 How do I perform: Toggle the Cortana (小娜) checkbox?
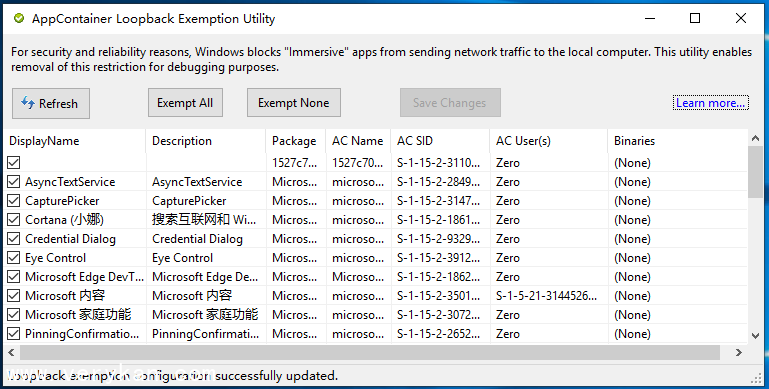[x=14, y=220]
